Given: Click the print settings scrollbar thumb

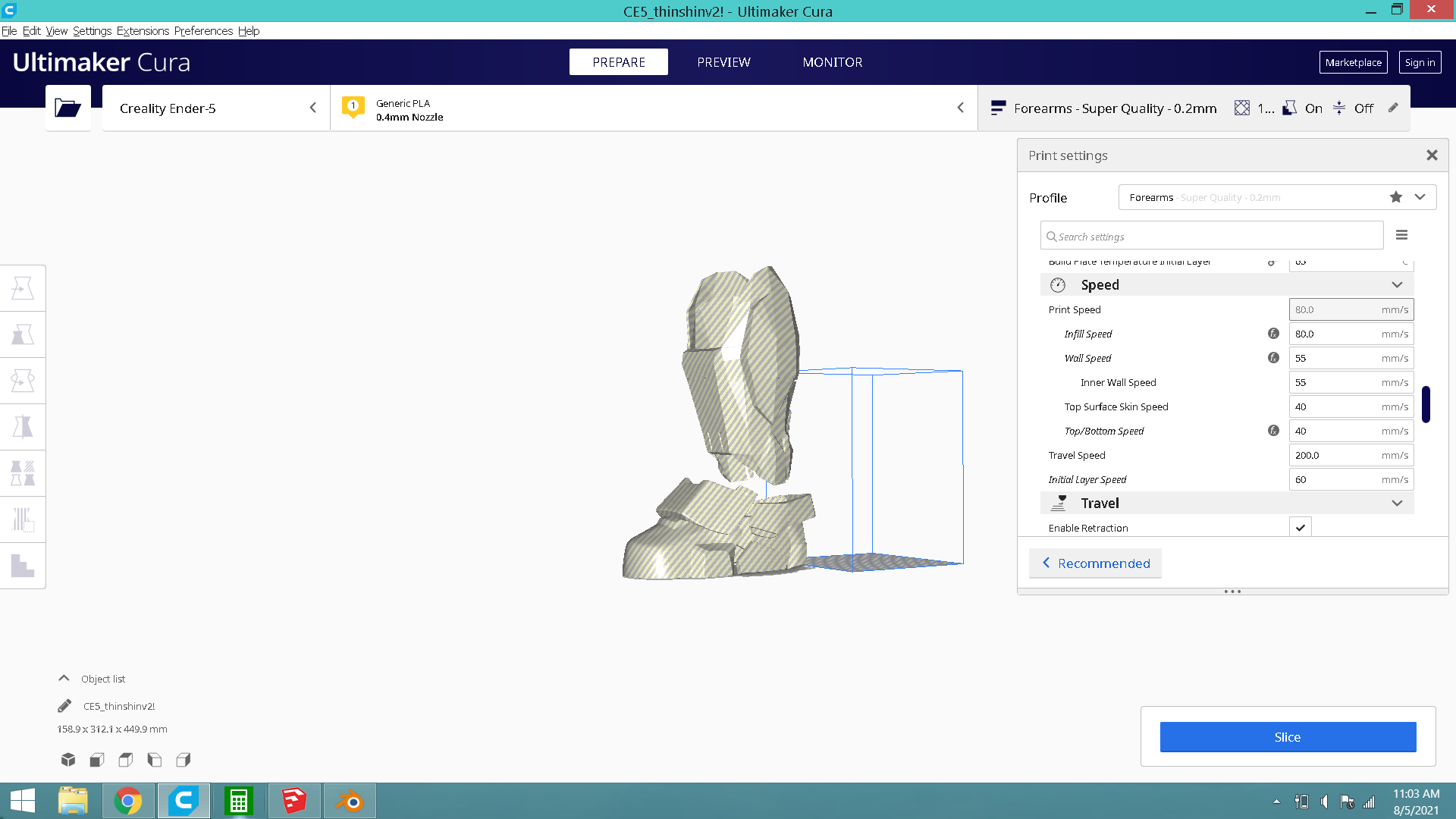Looking at the screenshot, I should click(1426, 404).
